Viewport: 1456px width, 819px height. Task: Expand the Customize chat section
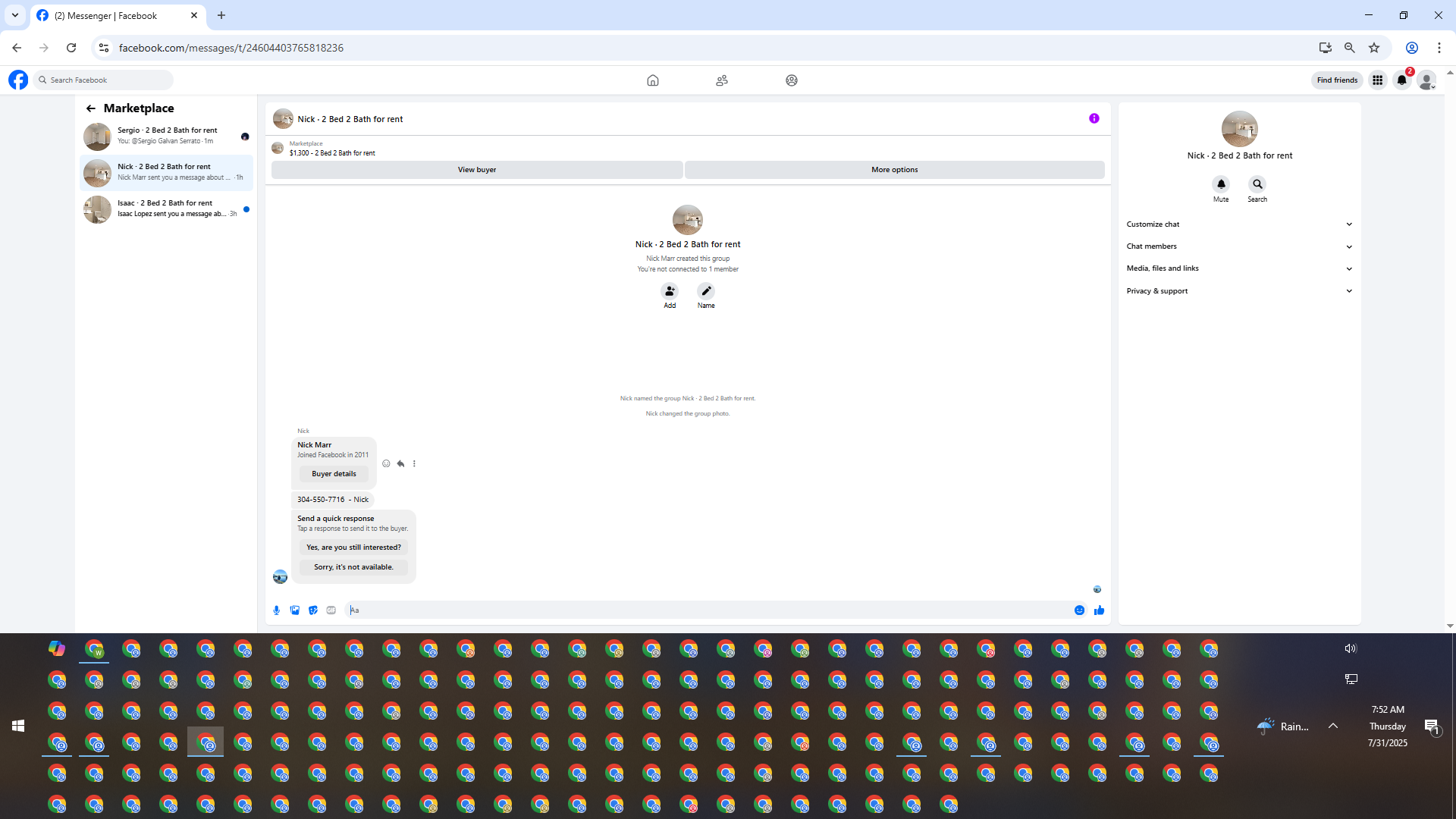(1239, 224)
